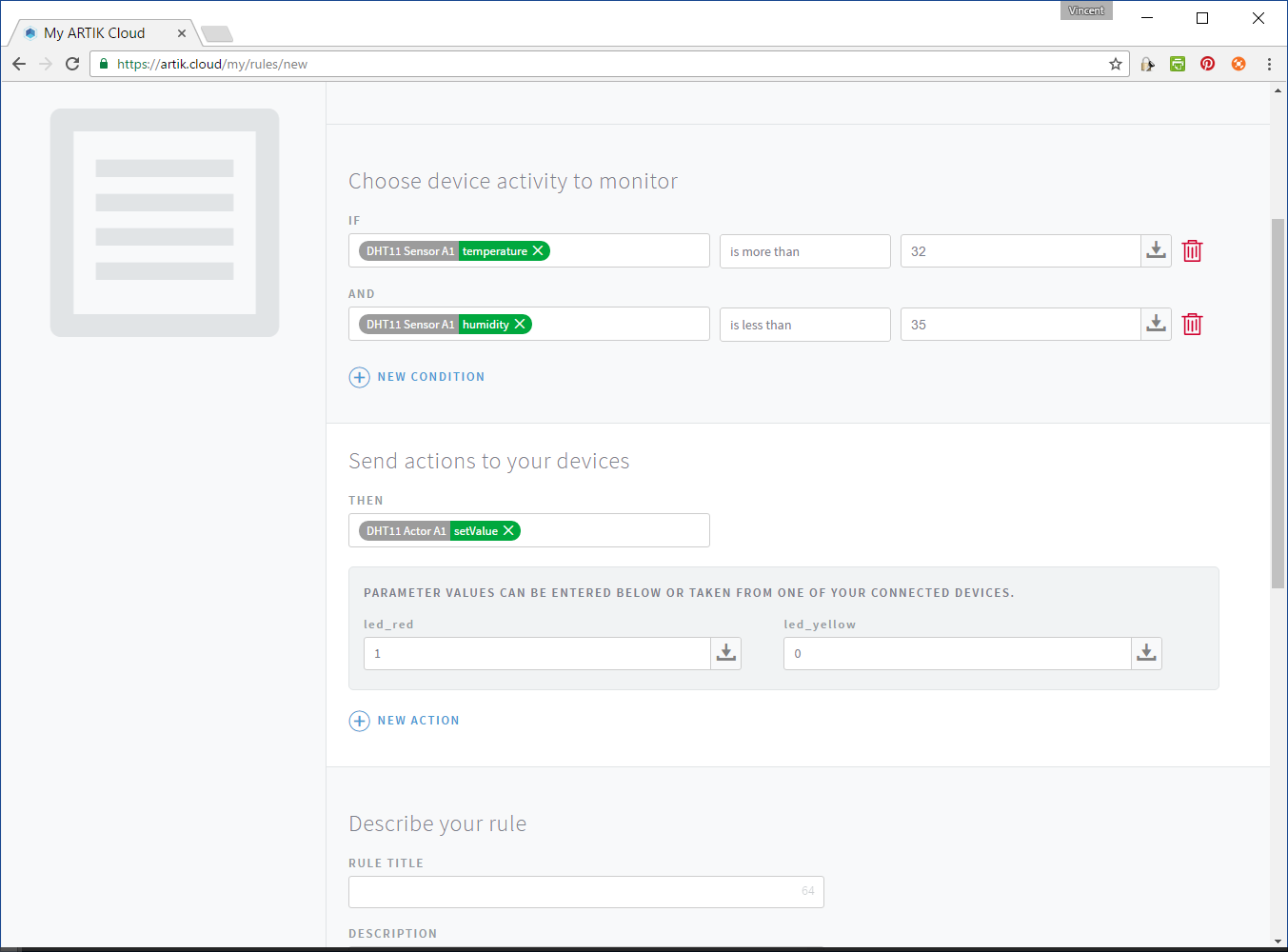
Task: Open the 'is less than' operator dropdown
Action: [x=804, y=324]
